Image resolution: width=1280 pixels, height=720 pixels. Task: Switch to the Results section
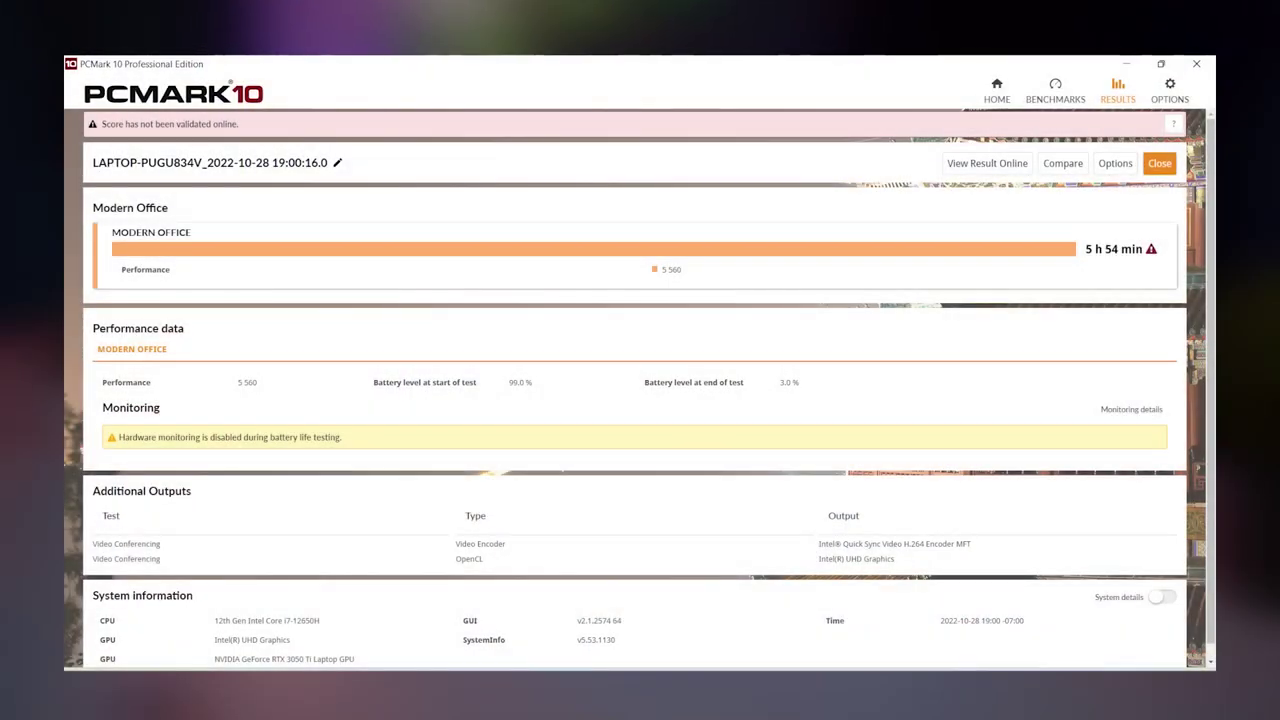(x=1117, y=90)
